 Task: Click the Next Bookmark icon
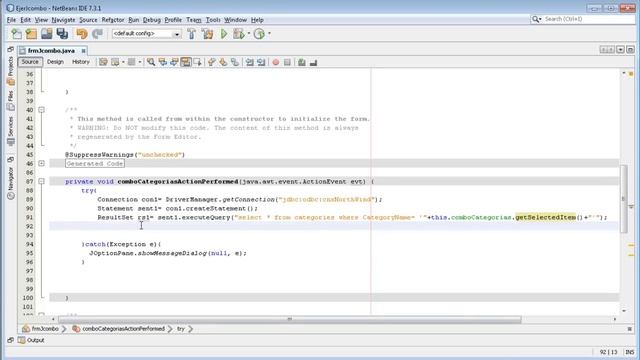click(223, 62)
